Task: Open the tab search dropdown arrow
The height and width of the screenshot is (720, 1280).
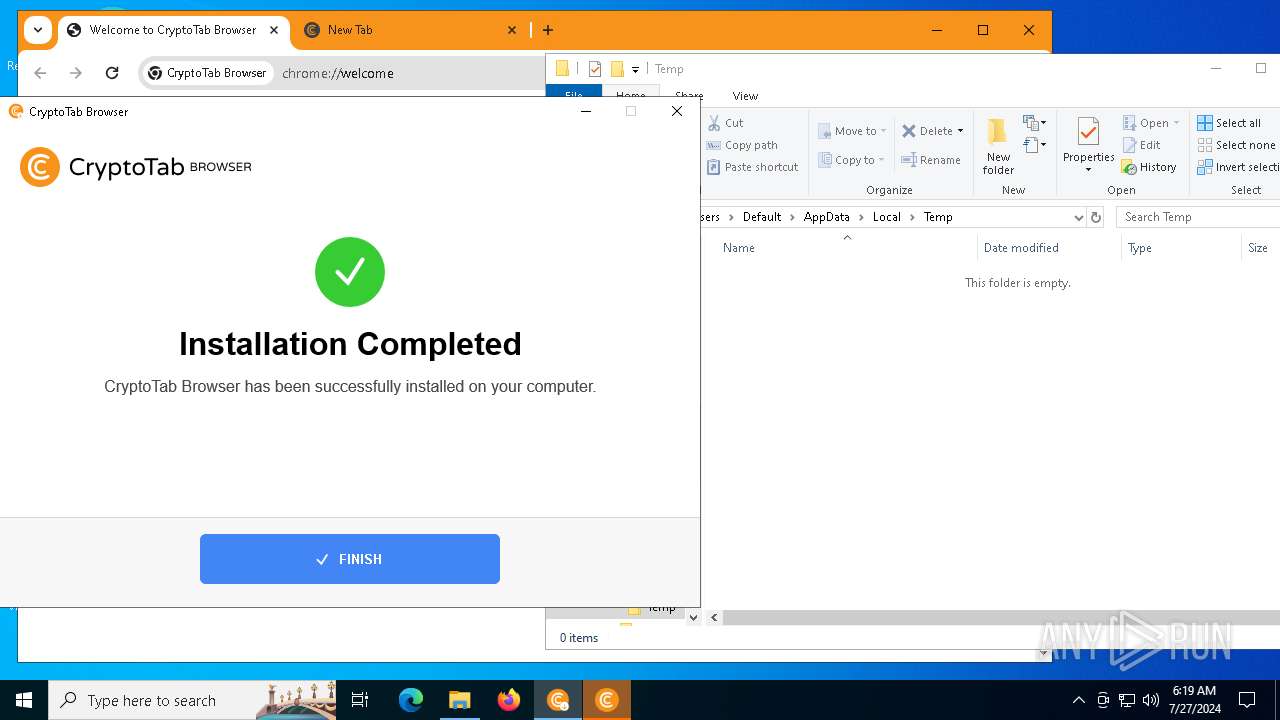Action: tap(37, 30)
